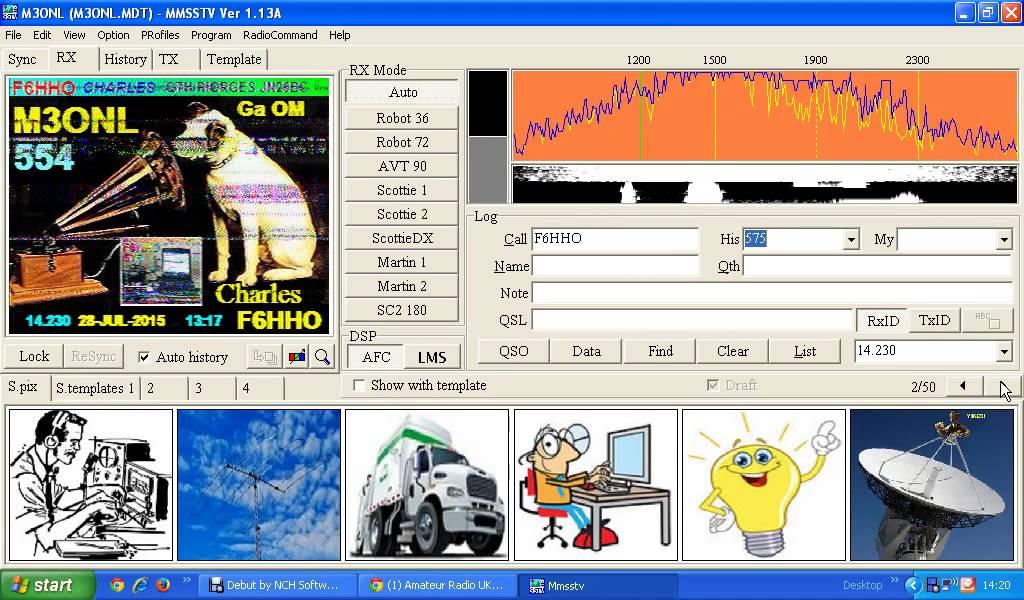Select the radio operator drawing thumbnail
Viewport: 1024px width, 600px height.
pos(91,484)
